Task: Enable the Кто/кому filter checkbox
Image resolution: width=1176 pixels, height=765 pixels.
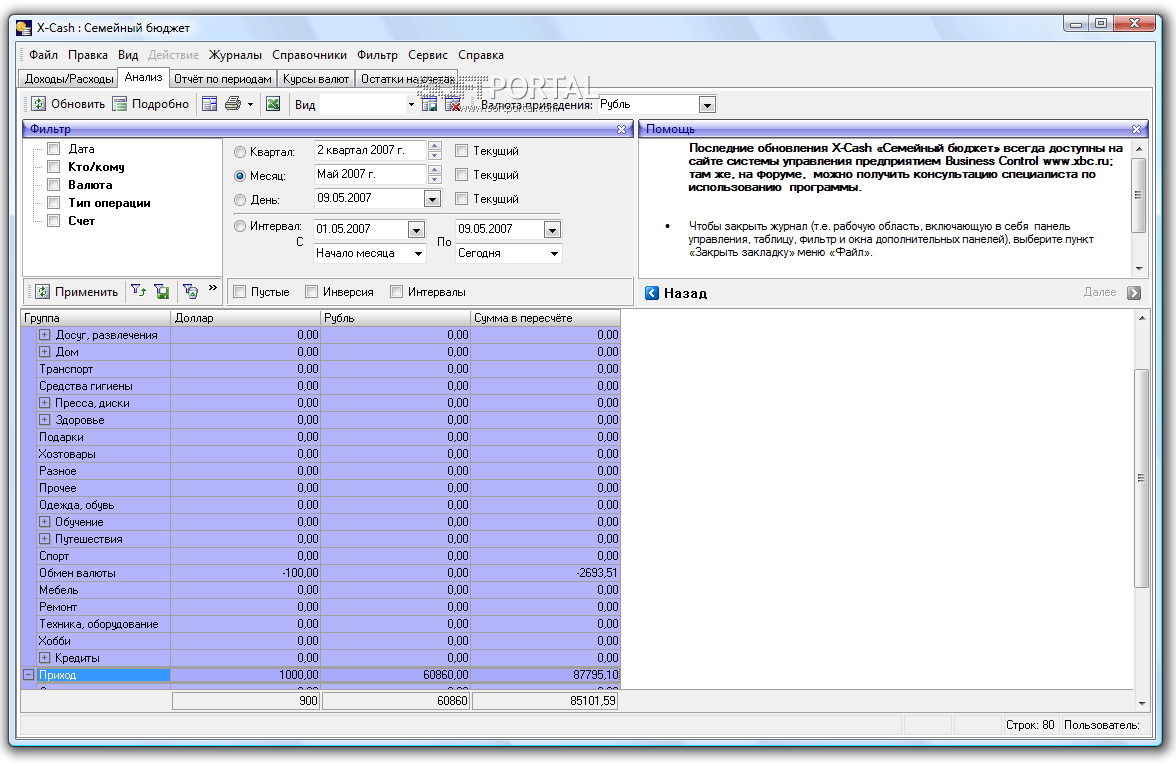Action: click(x=54, y=167)
